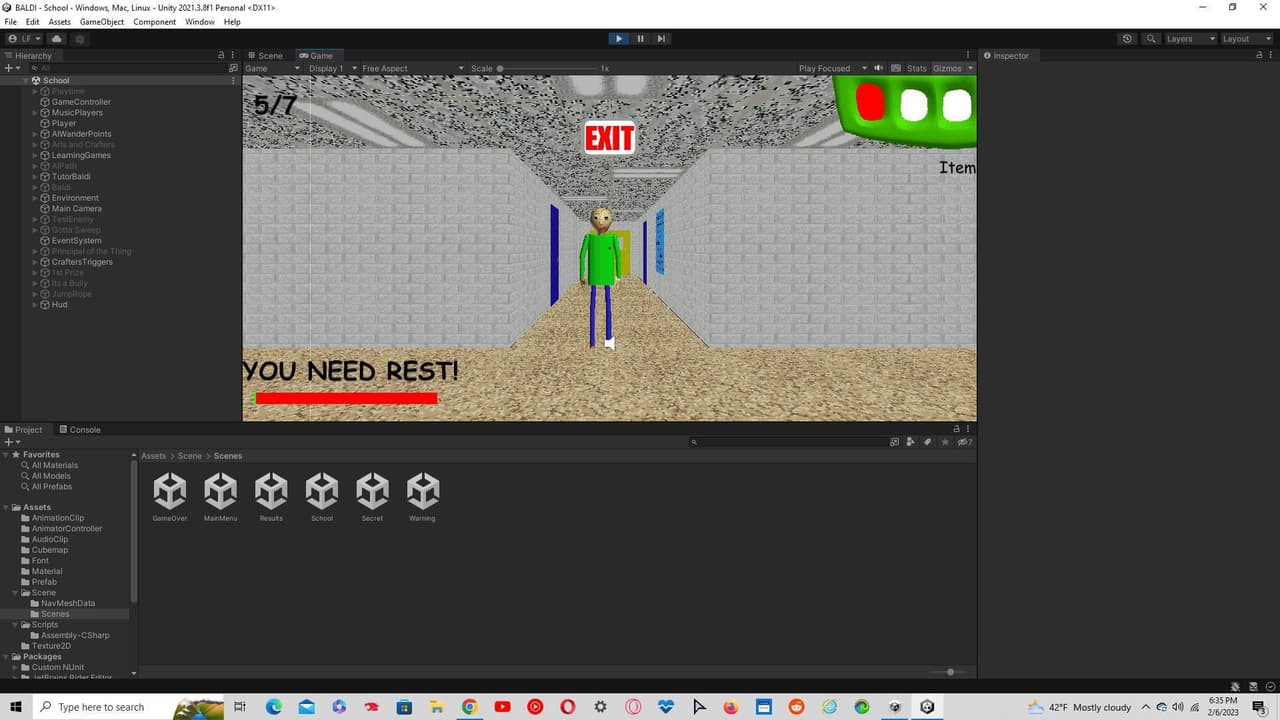Switch to the Scene tab
The image size is (1280, 720).
[x=266, y=56]
